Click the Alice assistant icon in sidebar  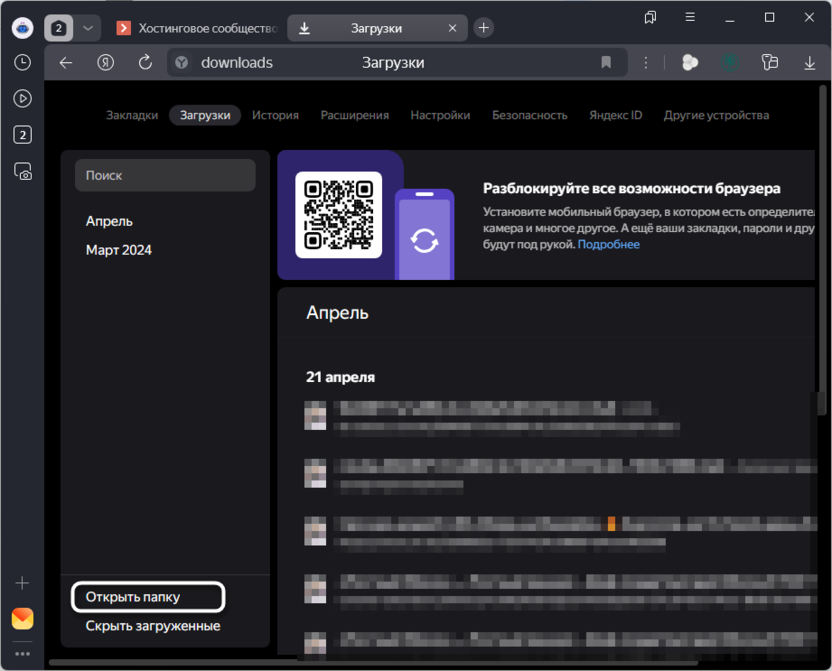coord(22,27)
